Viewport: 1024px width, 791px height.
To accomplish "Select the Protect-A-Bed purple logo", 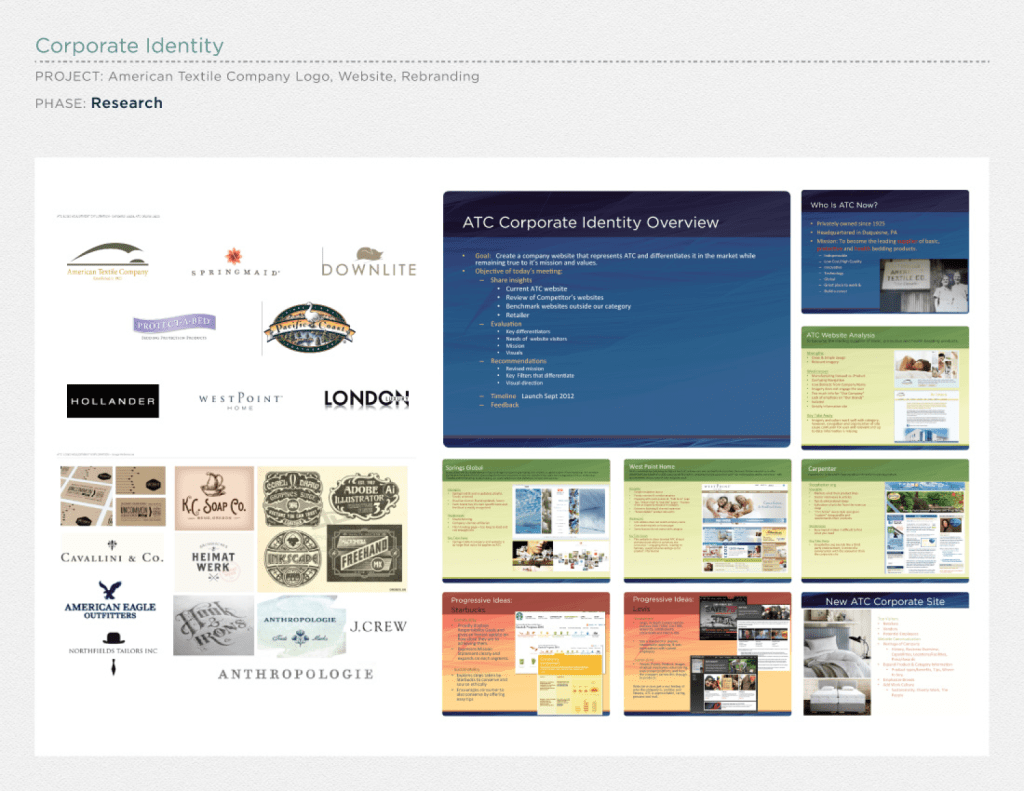I will (174, 327).
